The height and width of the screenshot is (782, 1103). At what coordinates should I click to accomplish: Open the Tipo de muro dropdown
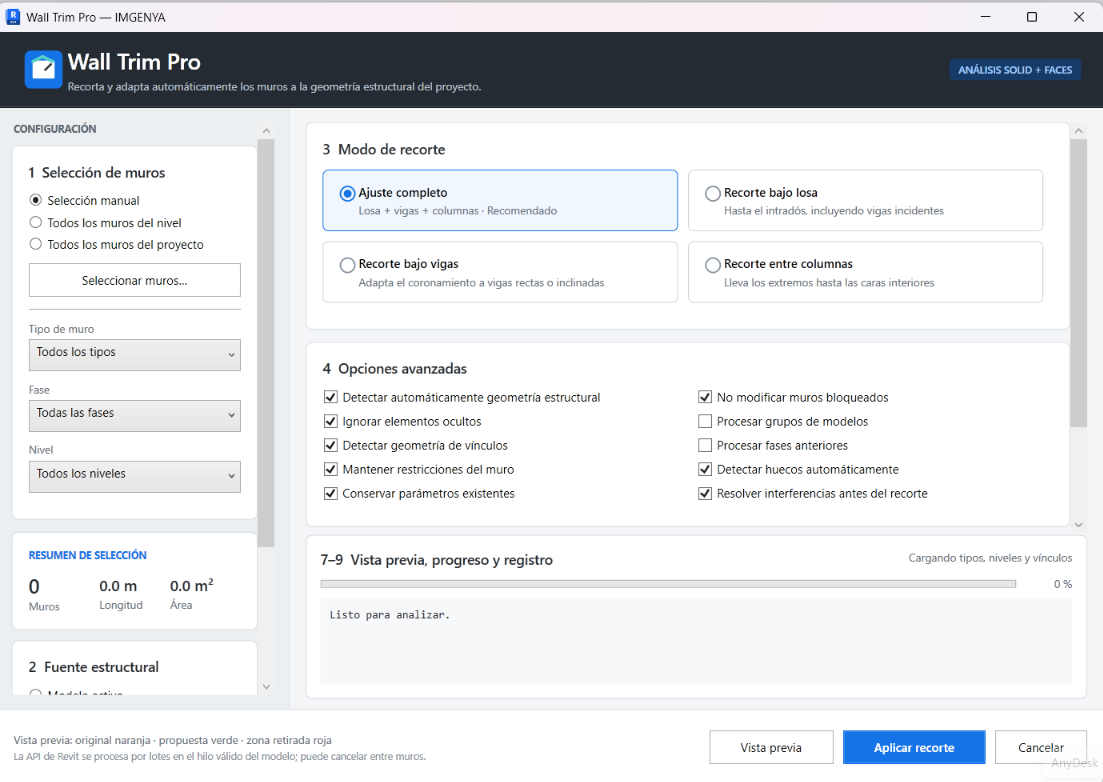point(134,354)
